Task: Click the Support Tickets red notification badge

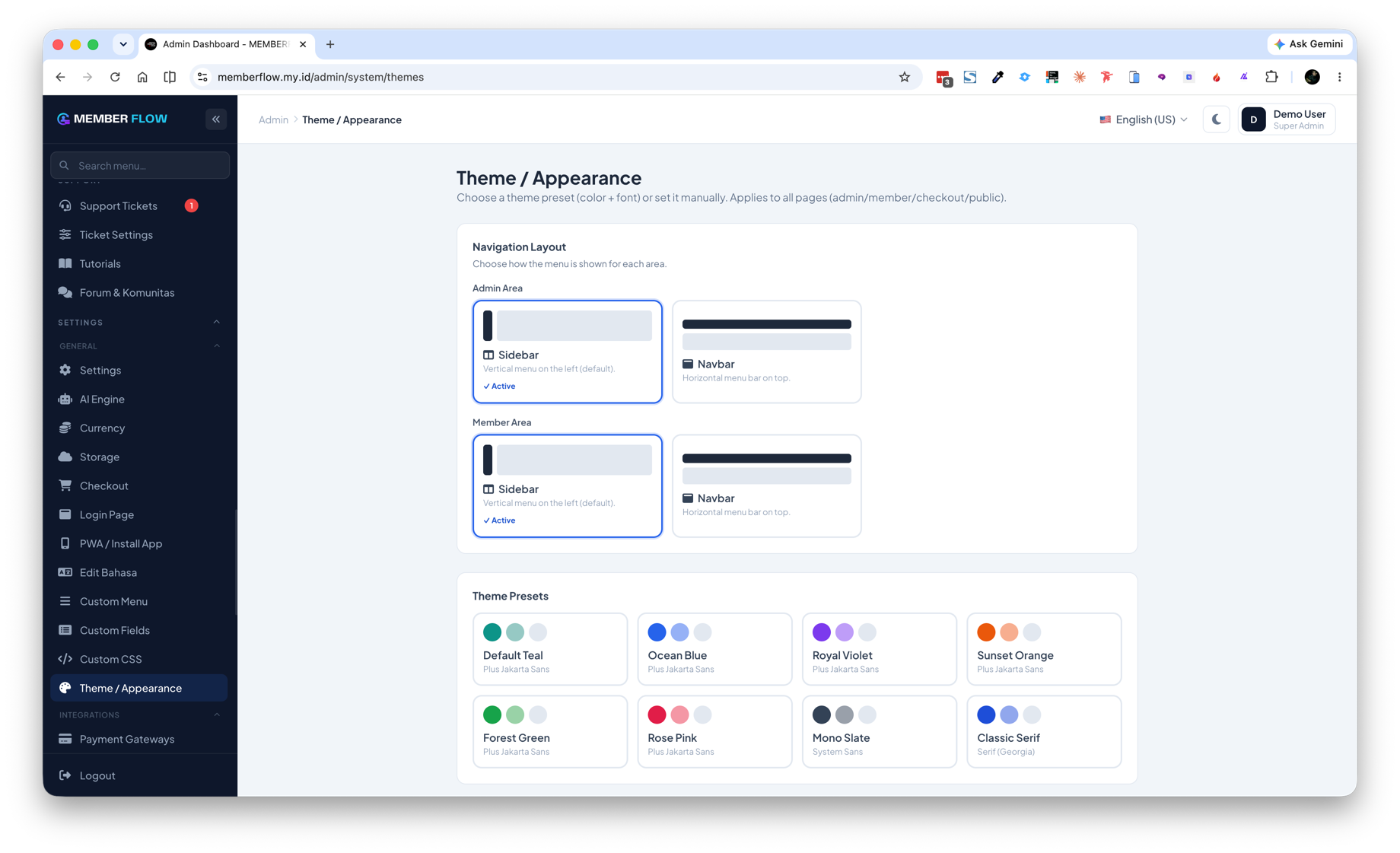Action: coord(191,205)
